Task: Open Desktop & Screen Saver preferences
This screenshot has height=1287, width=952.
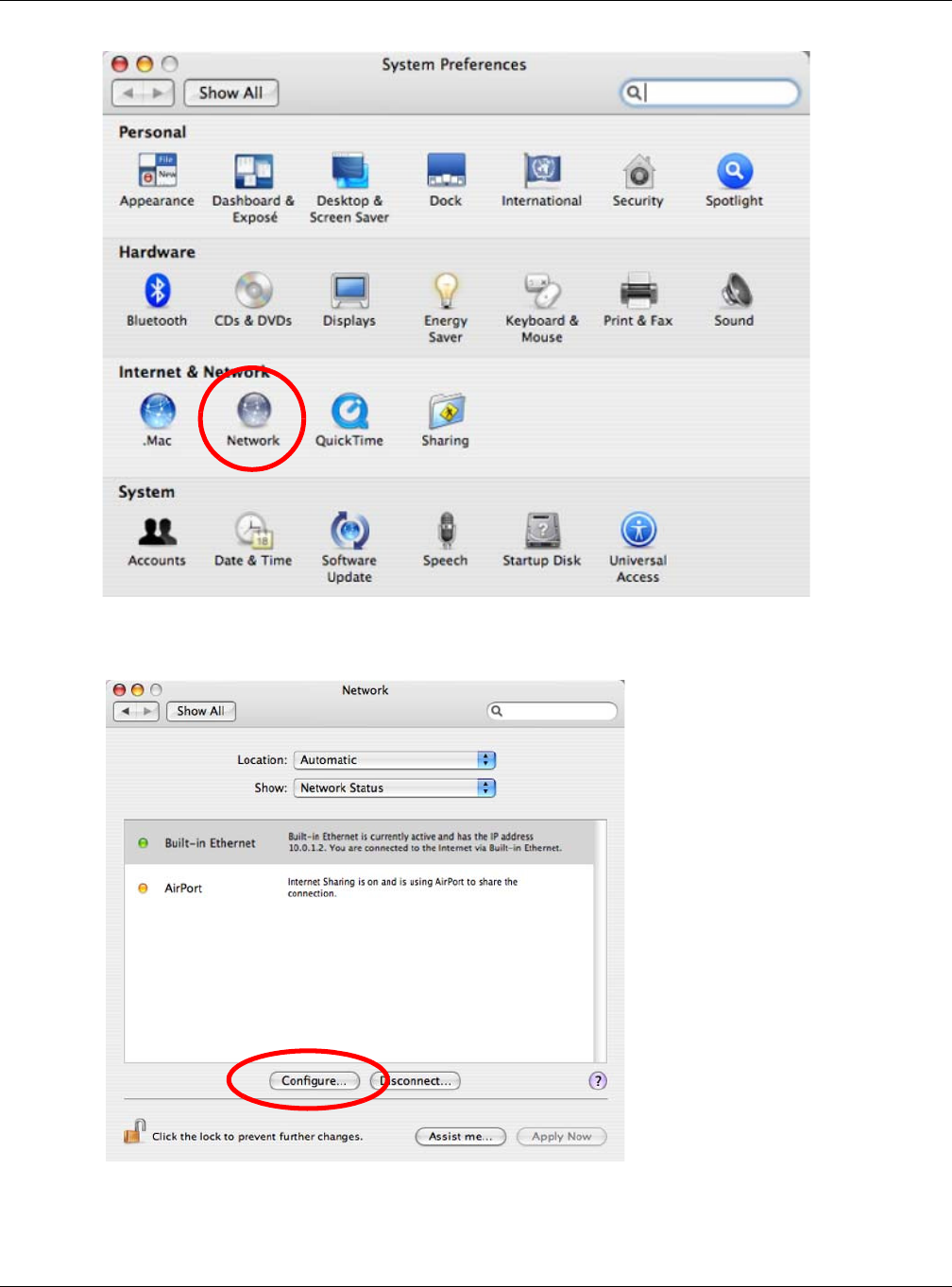Action: [349, 189]
